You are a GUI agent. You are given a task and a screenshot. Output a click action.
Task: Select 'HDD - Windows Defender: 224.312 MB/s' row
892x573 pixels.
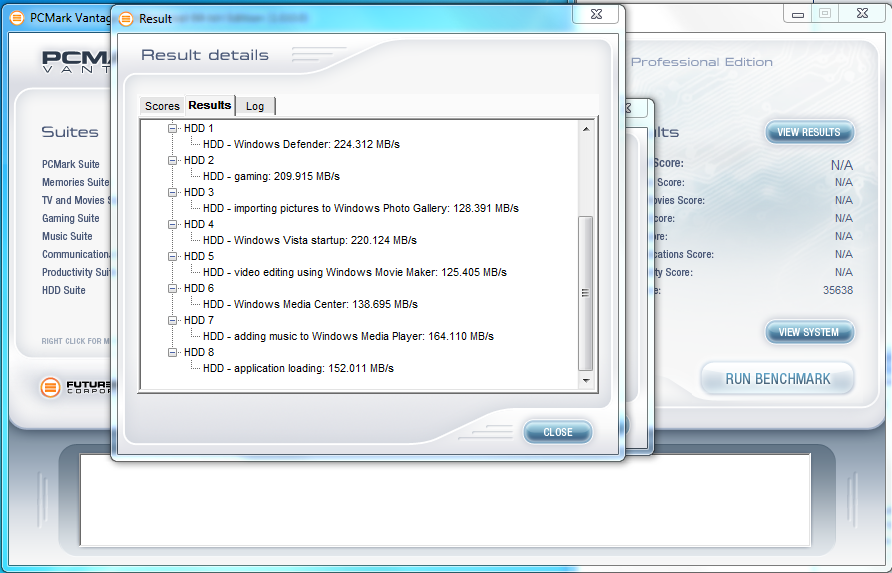coord(302,145)
